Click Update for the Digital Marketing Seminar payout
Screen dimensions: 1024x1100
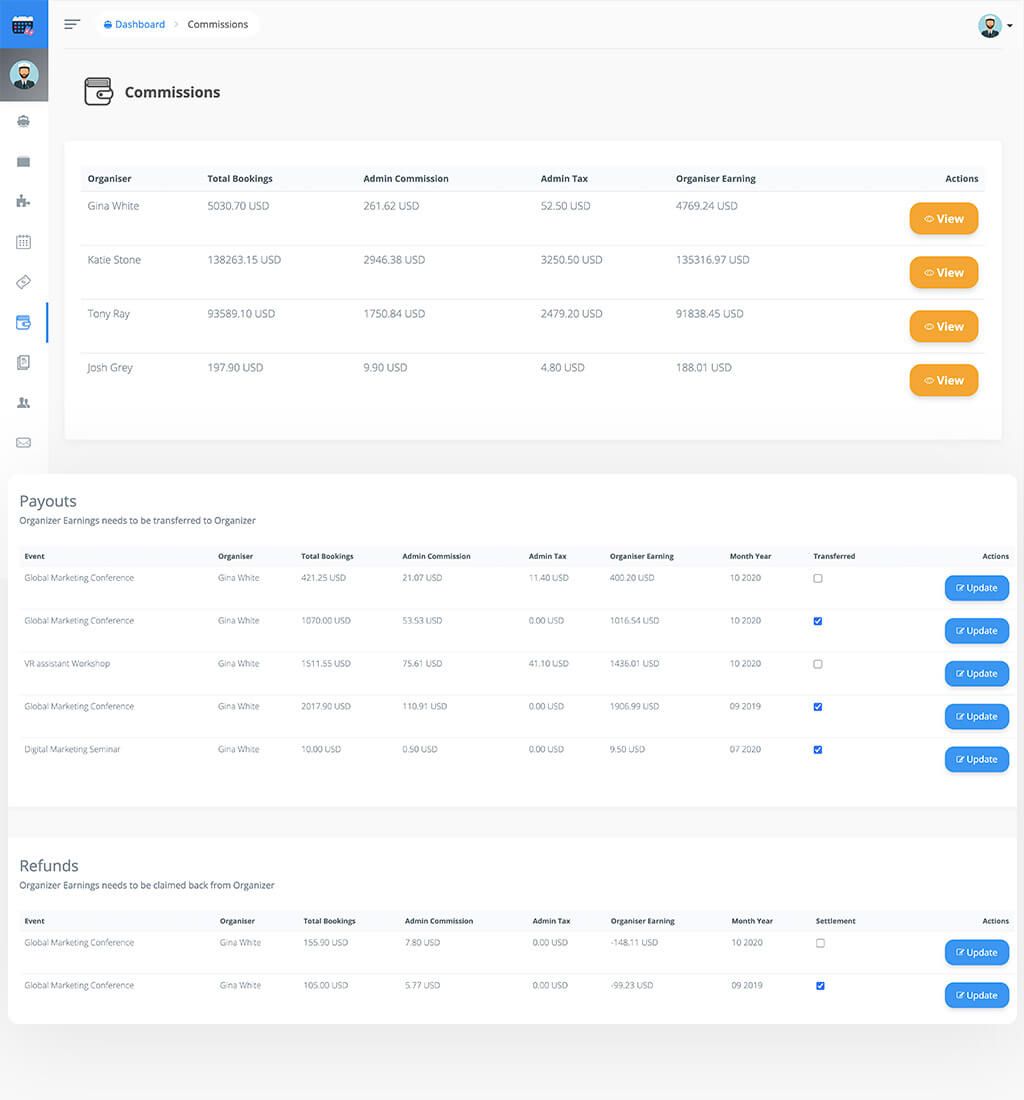coord(976,759)
